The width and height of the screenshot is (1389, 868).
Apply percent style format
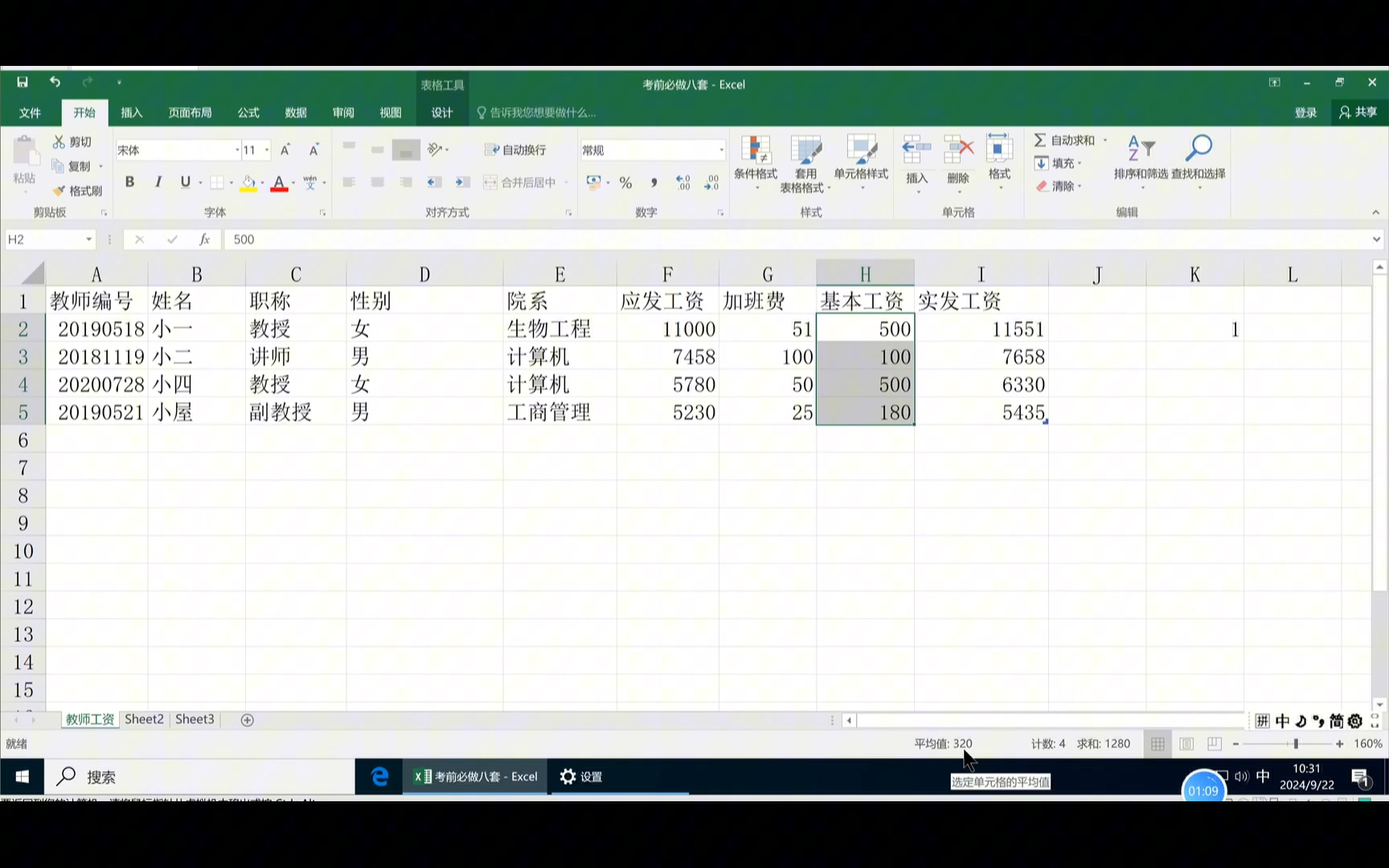[625, 182]
